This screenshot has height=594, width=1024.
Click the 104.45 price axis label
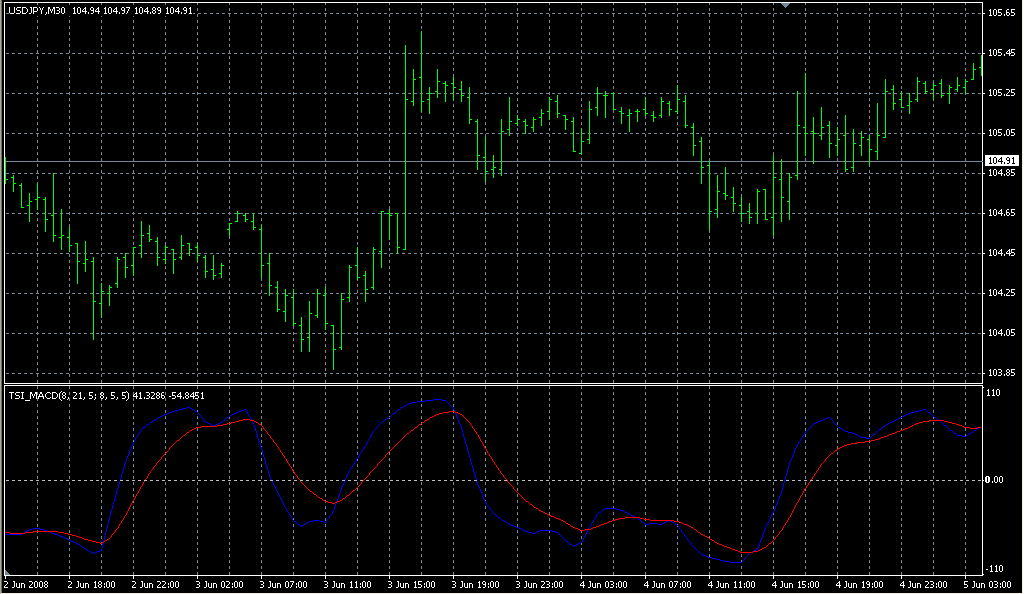click(x=1001, y=253)
